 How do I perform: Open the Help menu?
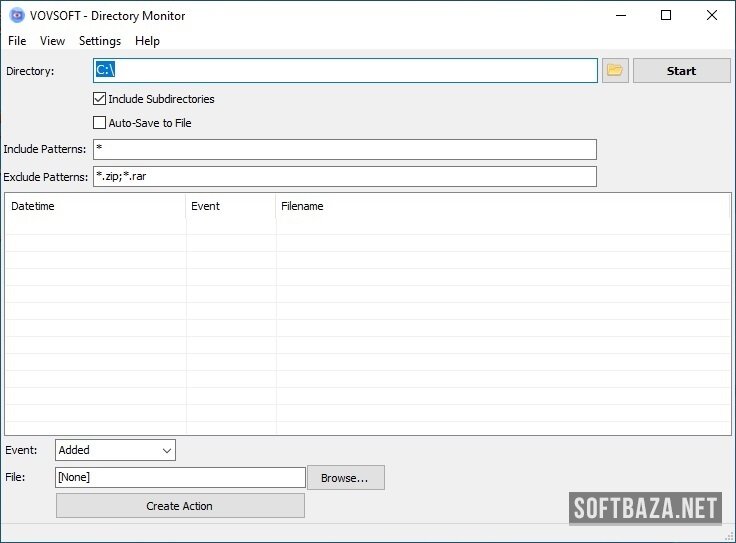point(147,41)
